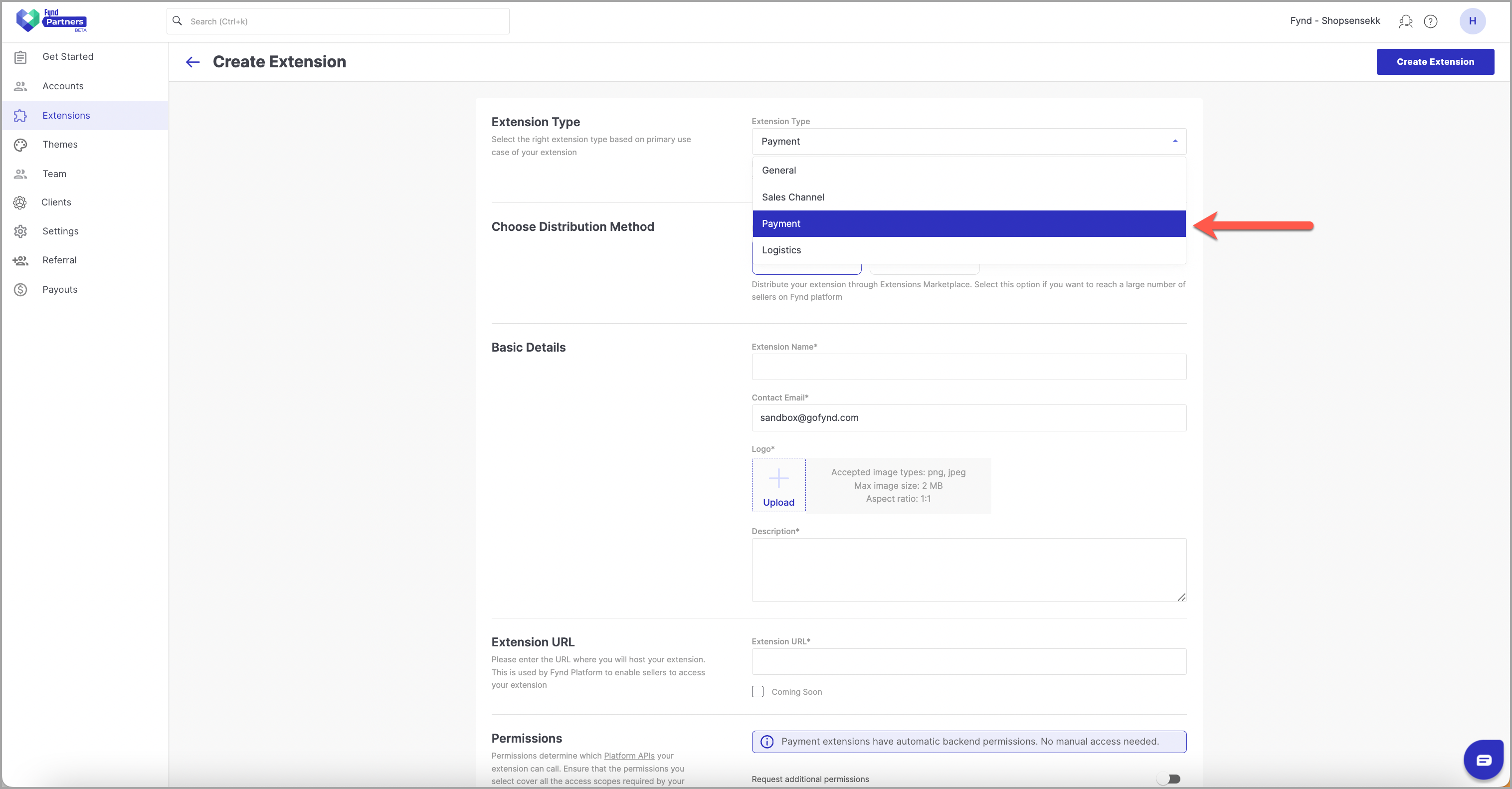The width and height of the screenshot is (1512, 789).
Task: Click the search magnifier icon
Action: coord(177,21)
